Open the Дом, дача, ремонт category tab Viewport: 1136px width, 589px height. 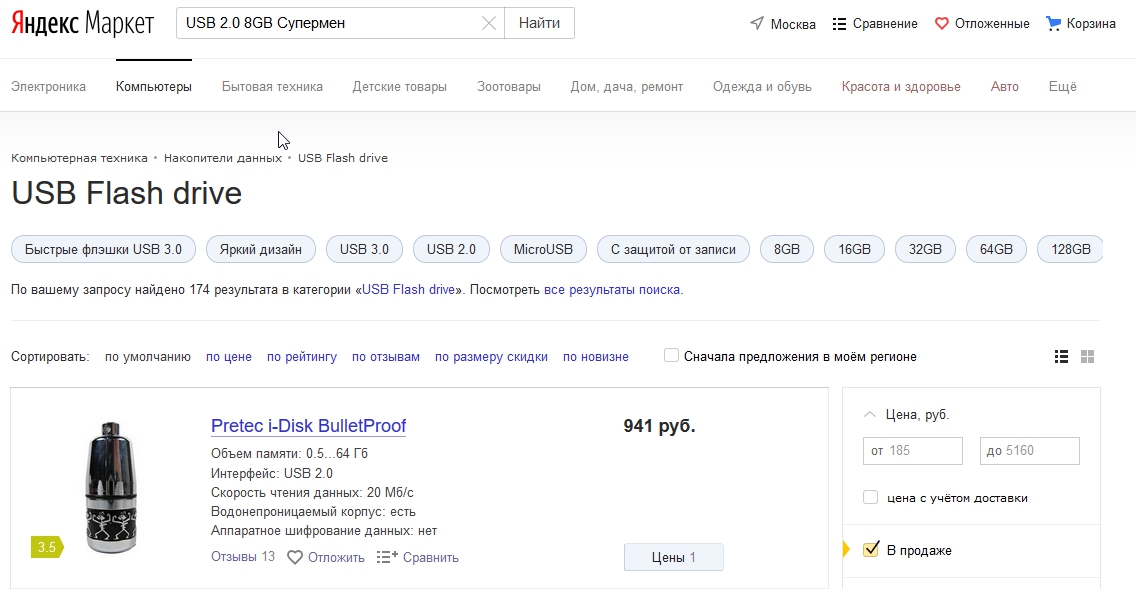coord(627,87)
